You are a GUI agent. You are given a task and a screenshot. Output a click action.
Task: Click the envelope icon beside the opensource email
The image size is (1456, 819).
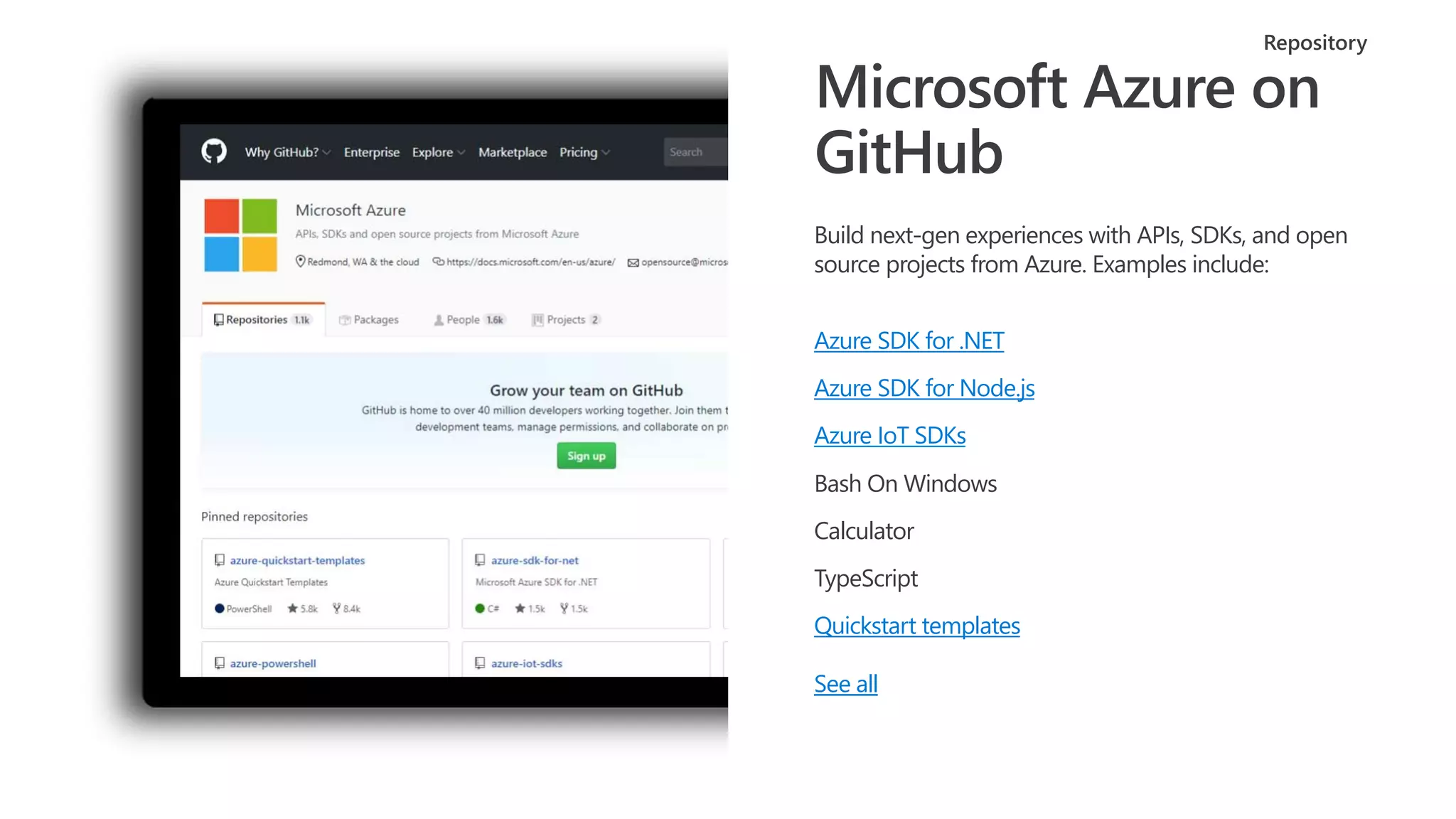click(633, 262)
